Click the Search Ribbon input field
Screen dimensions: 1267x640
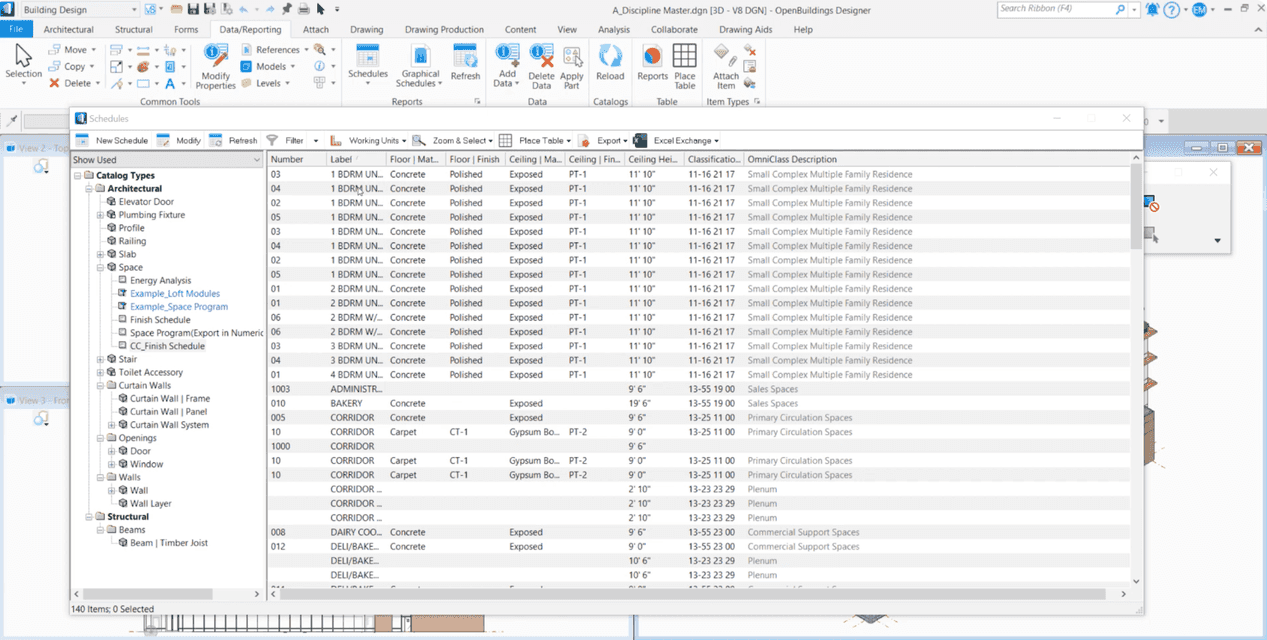tap(1060, 9)
